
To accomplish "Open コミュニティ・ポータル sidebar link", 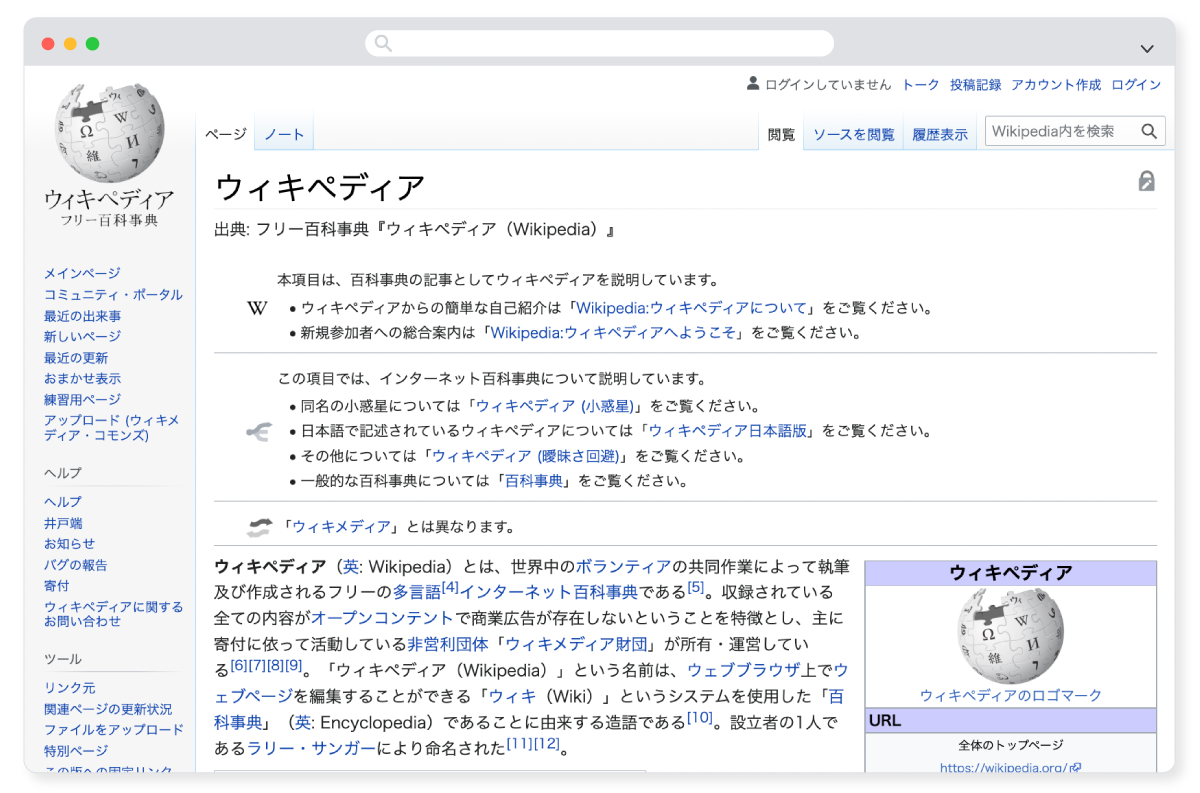I will pos(113,294).
